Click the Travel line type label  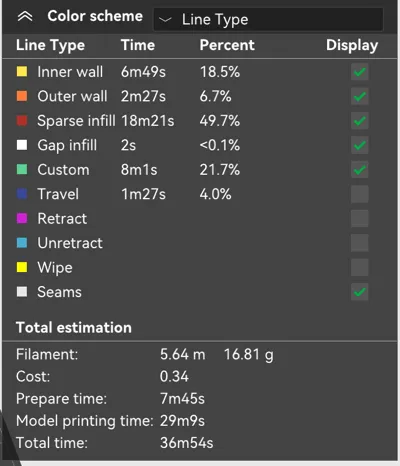tap(58, 194)
